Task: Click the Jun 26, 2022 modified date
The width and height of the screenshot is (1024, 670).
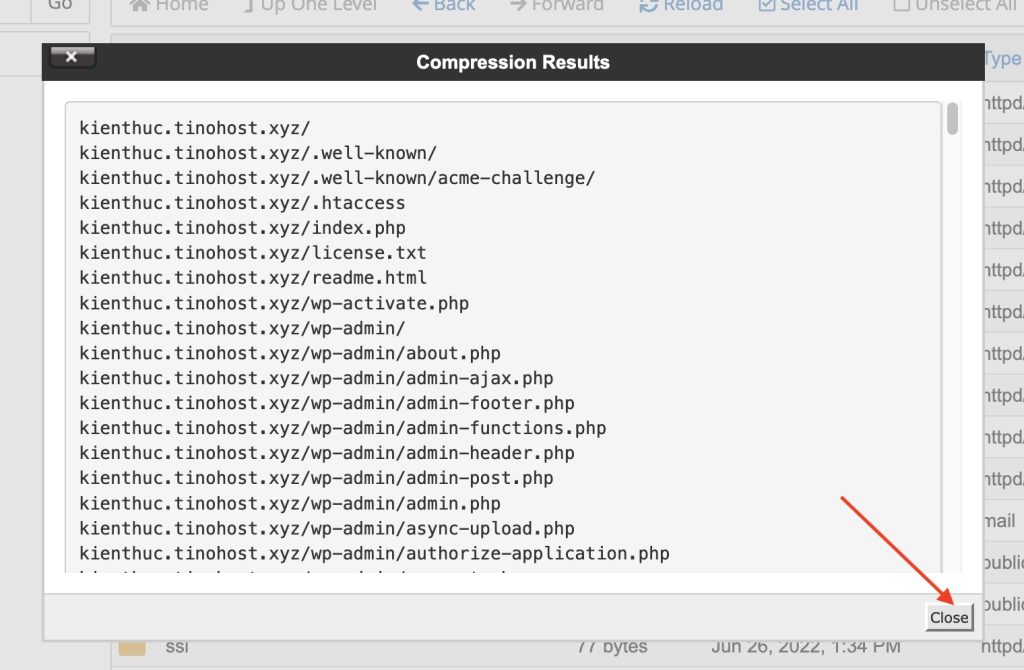Action: click(x=806, y=646)
